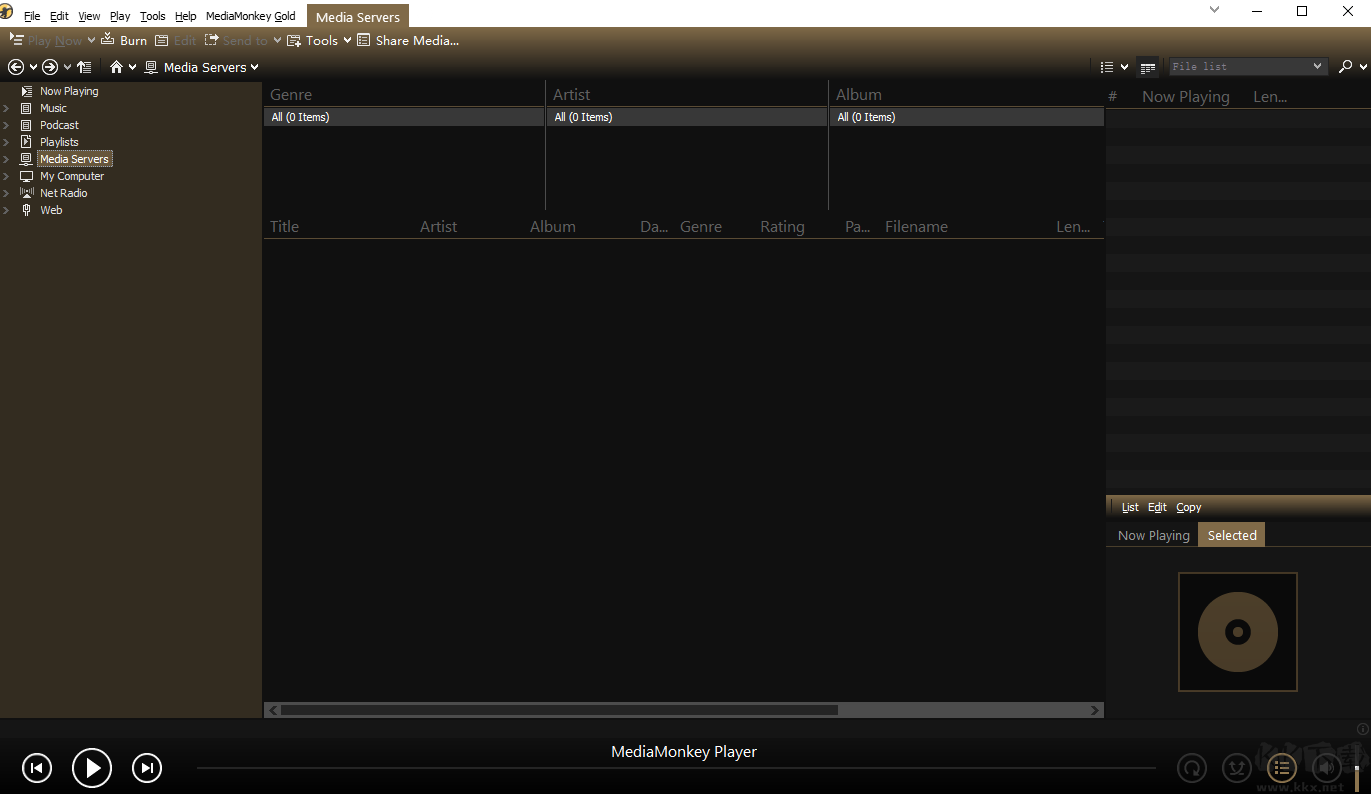Sort tracks by the Rating column header
This screenshot has width=1371, height=794.
pos(782,226)
